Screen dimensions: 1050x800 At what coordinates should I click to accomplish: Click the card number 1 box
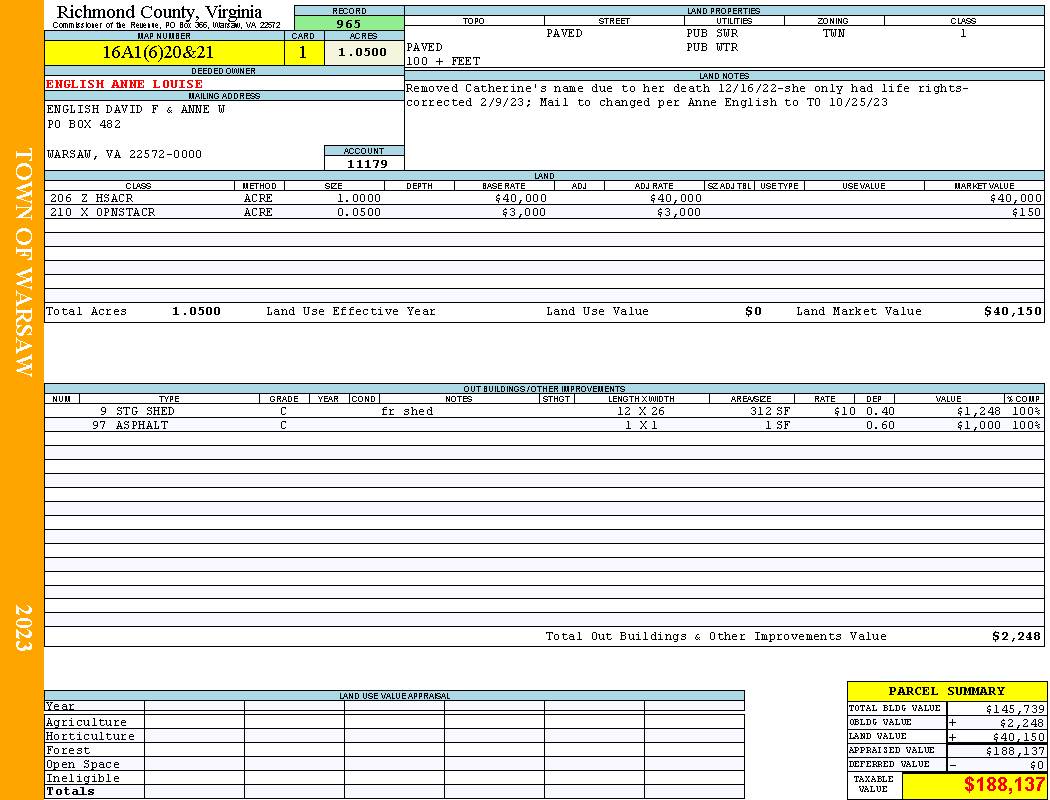point(303,52)
